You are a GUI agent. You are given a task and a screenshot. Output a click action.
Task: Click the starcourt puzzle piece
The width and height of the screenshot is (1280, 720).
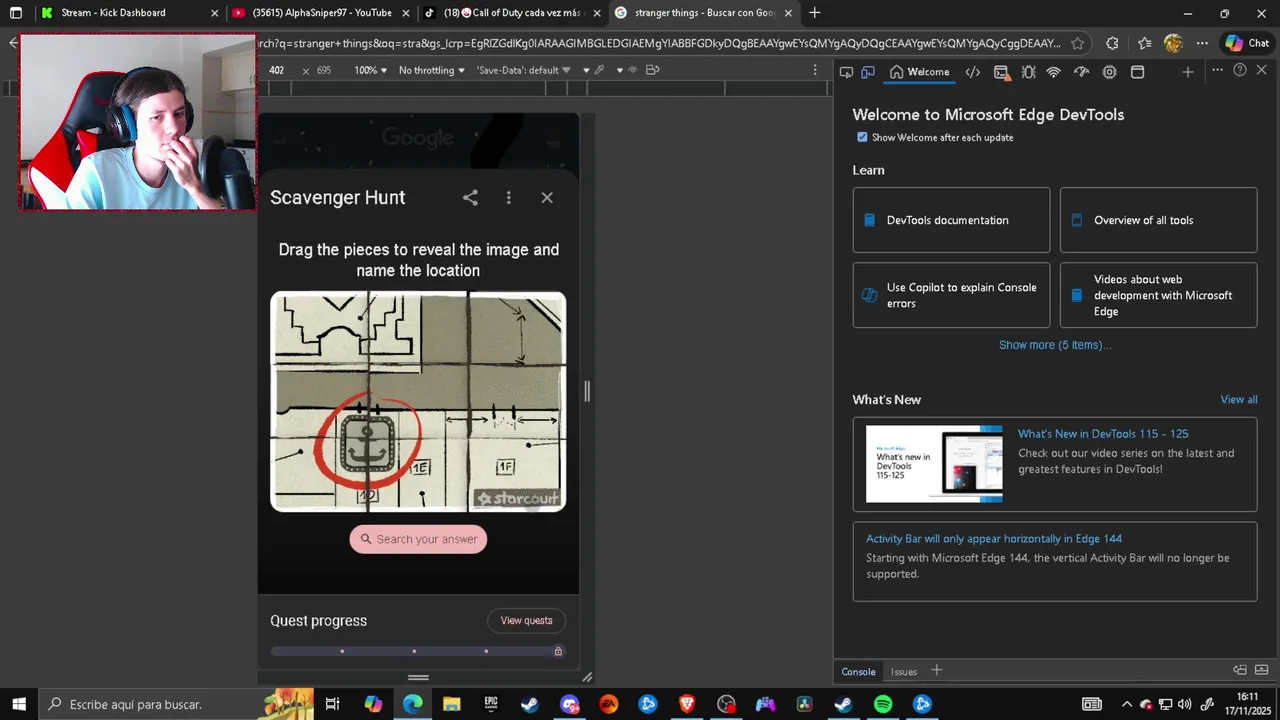[516, 497]
